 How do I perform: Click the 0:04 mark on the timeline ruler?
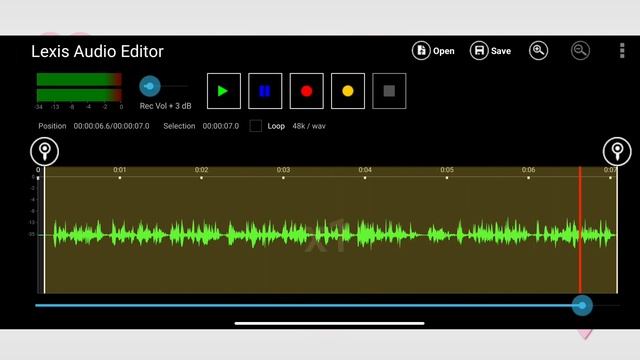(x=365, y=170)
